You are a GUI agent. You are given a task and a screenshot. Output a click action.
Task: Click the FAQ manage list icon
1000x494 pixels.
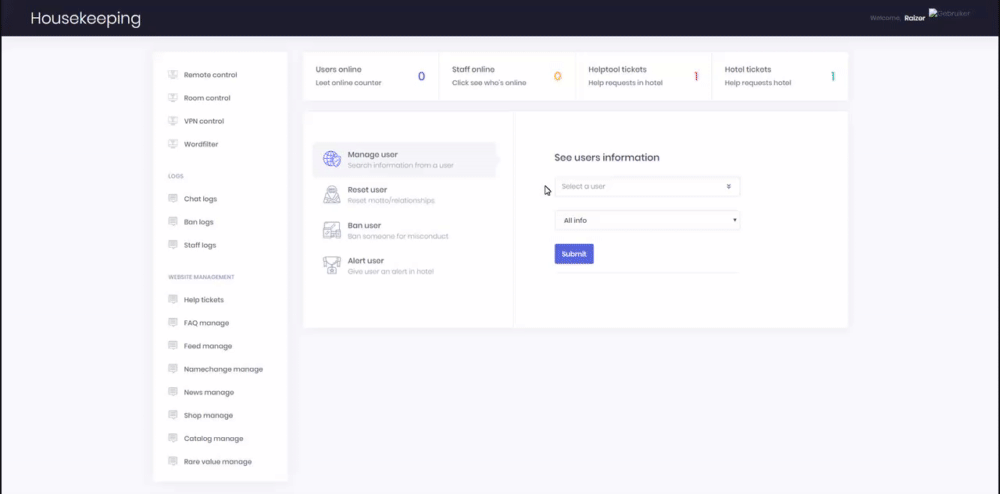pyautogui.click(x=172, y=322)
